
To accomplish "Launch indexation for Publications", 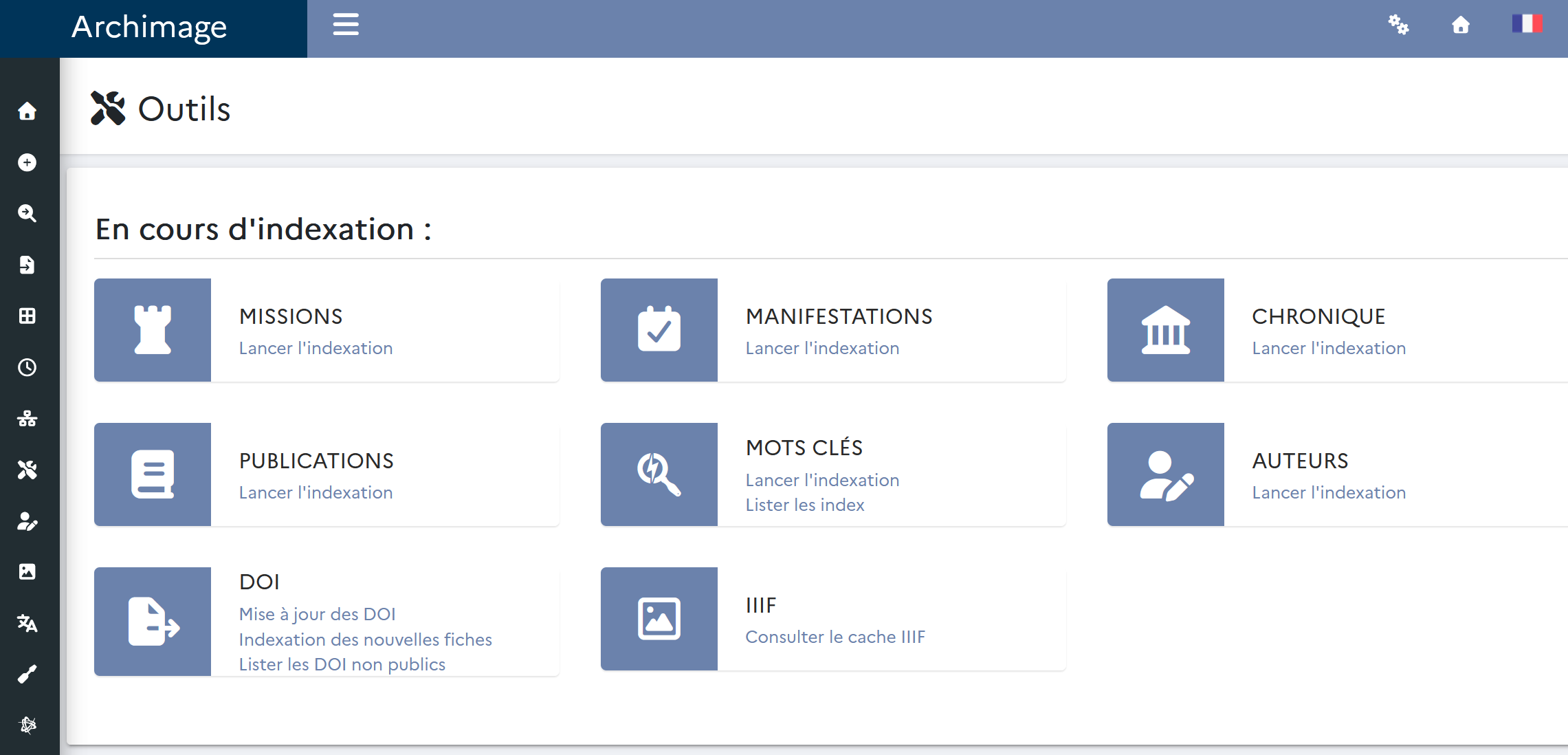I will [316, 492].
